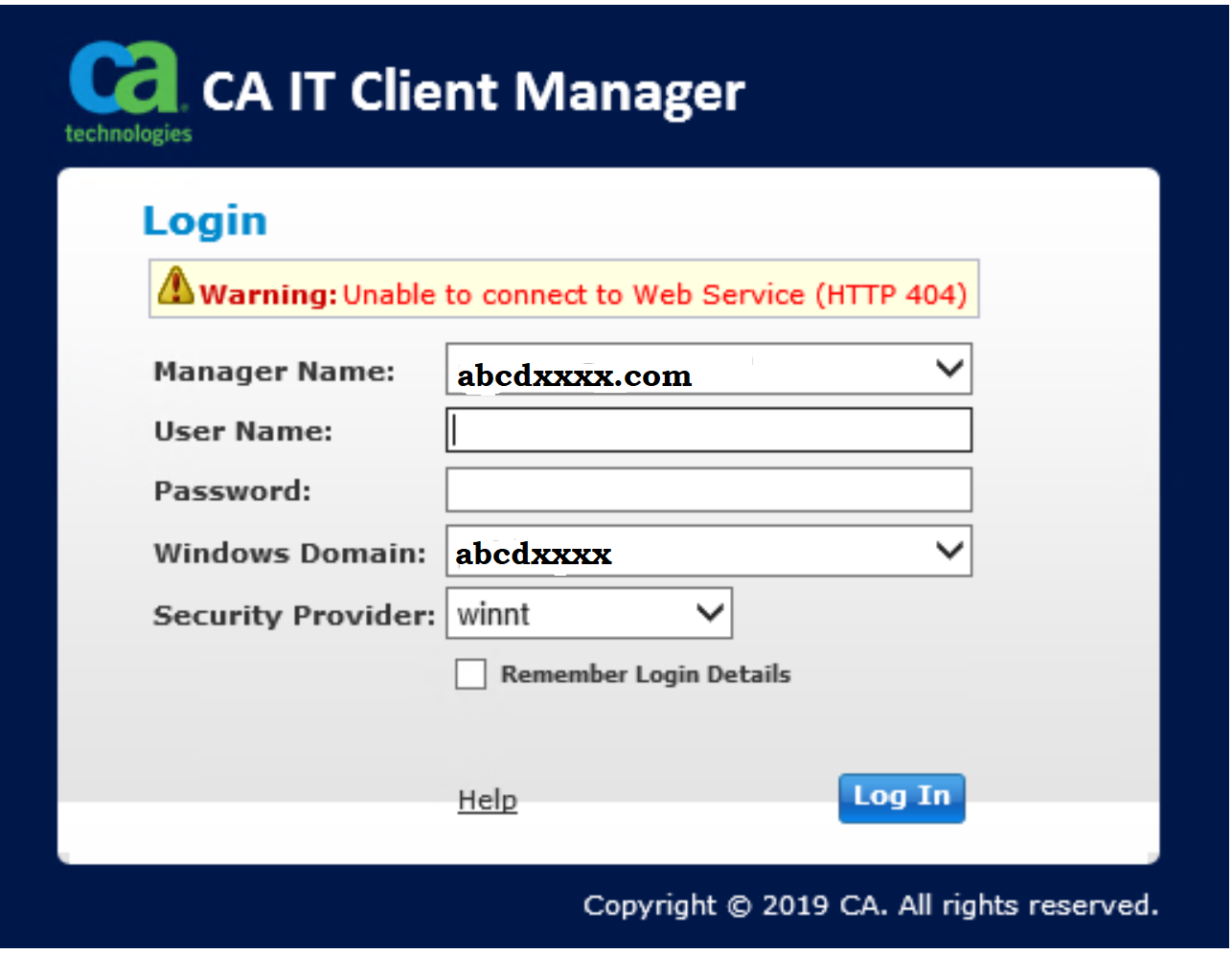Open the Help link
This screenshot has height=954, width=1232.
(487, 800)
